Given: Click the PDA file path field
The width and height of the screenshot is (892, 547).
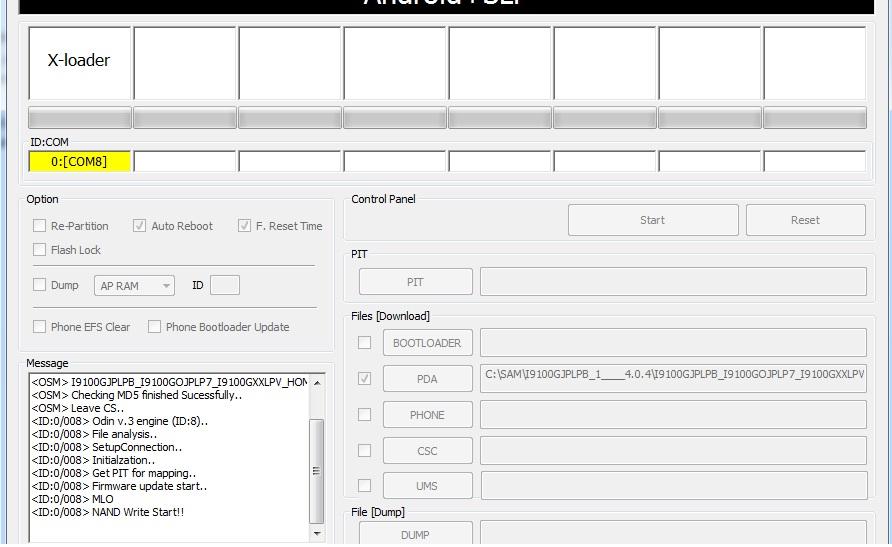Looking at the screenshot, I should pyautogui.click(x=674, y=378).
